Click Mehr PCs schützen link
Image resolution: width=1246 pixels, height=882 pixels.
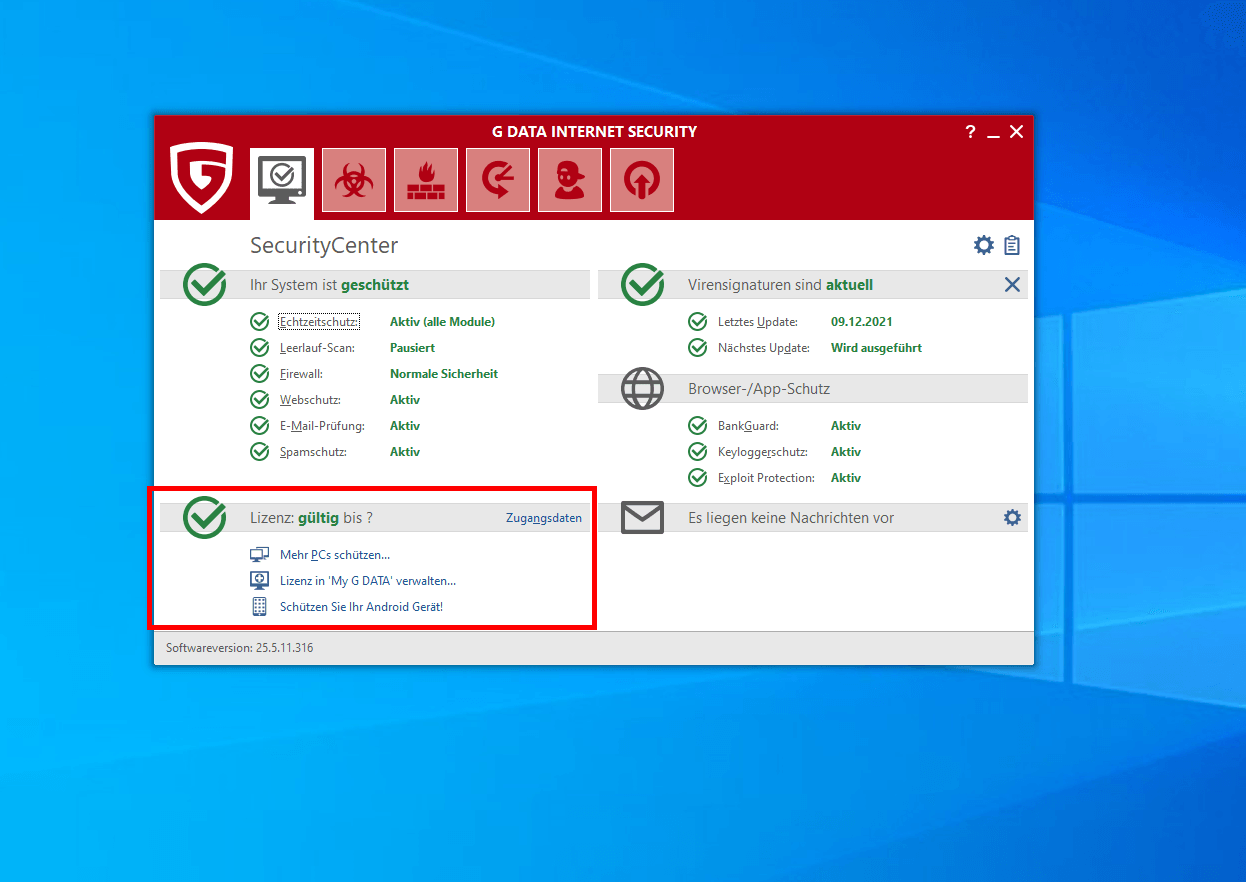(334, 555)
